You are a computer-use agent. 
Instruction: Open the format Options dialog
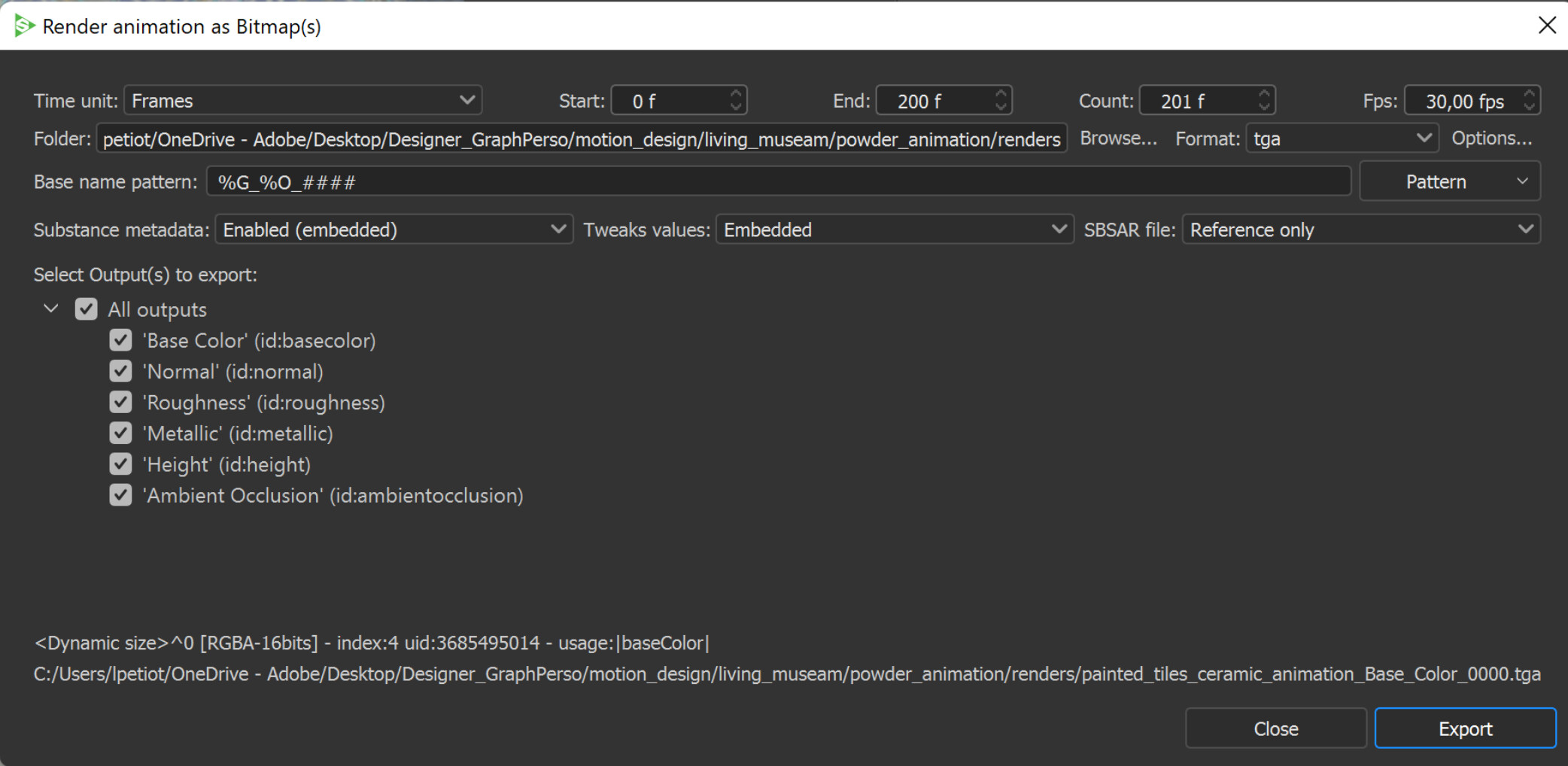pyautogui.click(x=1491, y=138)
